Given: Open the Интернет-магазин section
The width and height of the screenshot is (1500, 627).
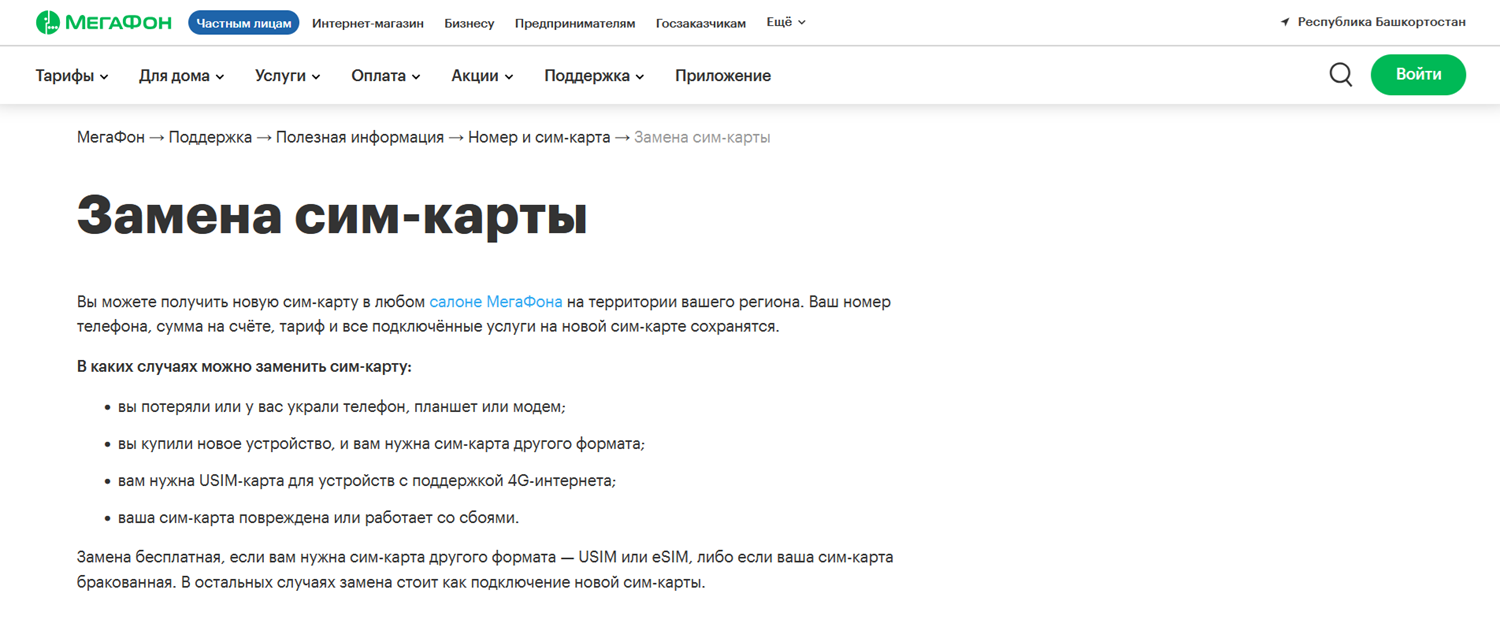Looking at the screenshot, I should (x=368, y=23).
